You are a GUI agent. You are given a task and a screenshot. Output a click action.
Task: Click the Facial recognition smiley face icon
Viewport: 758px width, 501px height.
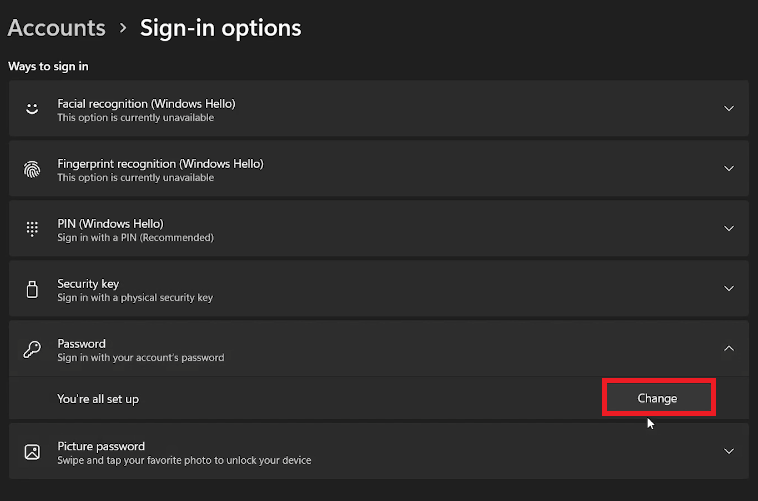32,109
